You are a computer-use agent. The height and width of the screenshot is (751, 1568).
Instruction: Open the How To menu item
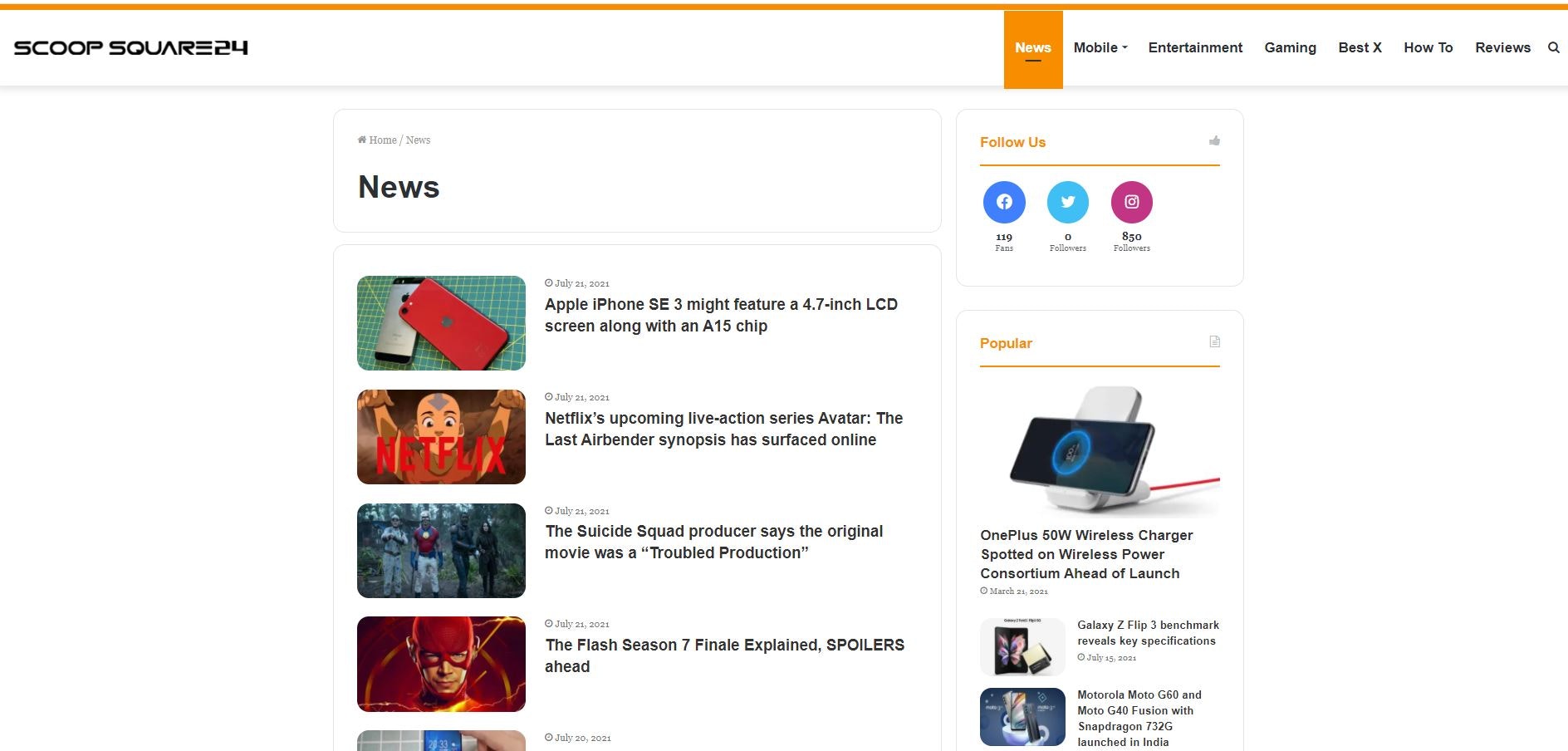pyautogui.click(x=1428, y=47)
